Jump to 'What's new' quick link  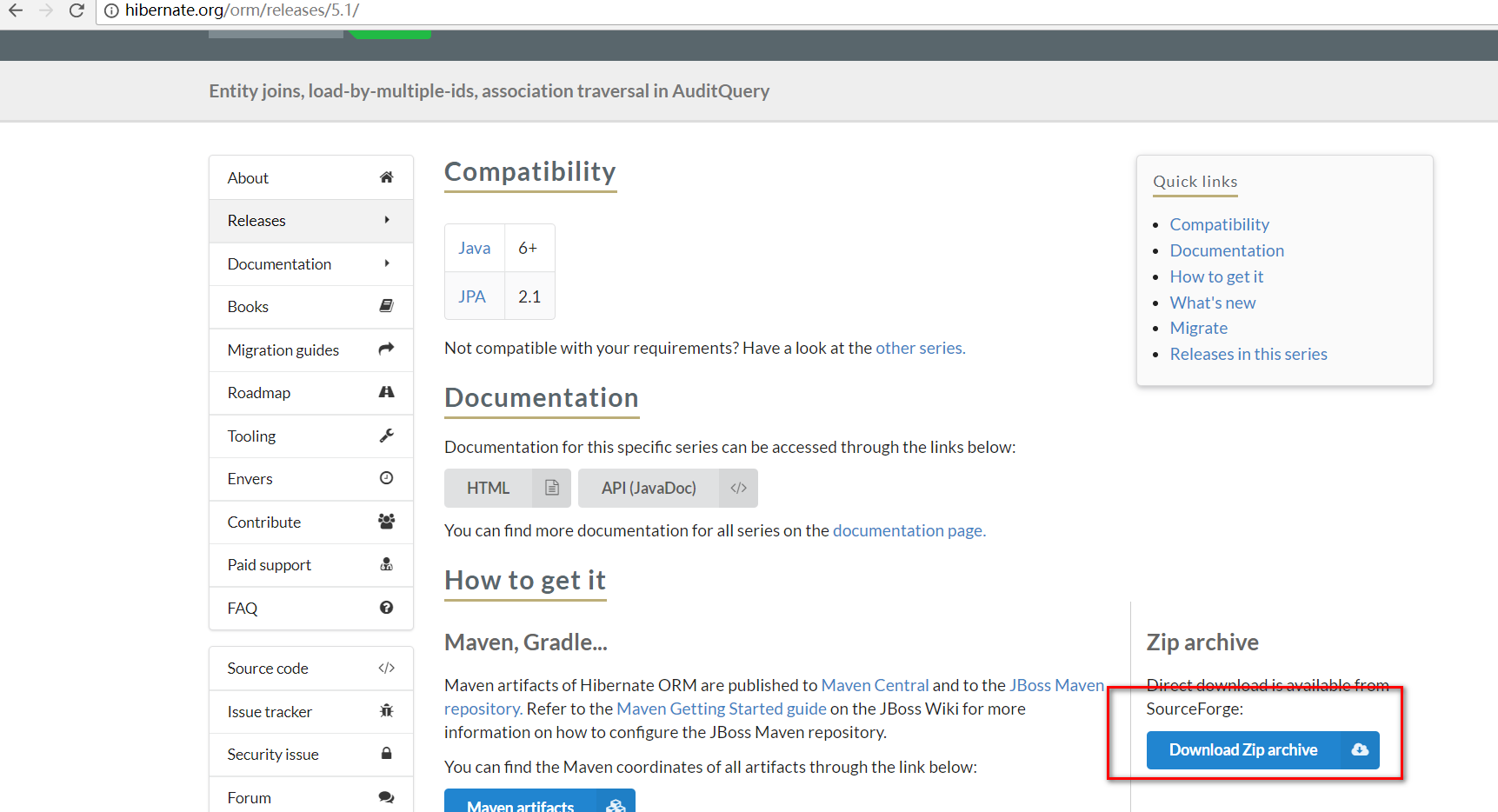coord(1213,303)
